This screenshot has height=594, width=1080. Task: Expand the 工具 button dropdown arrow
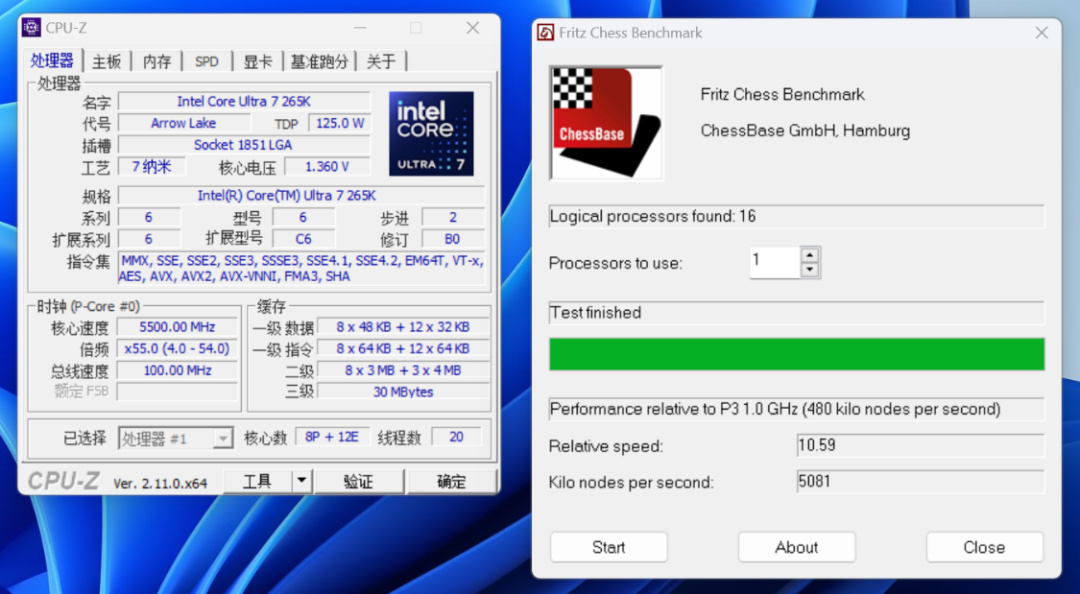point(302,481)
